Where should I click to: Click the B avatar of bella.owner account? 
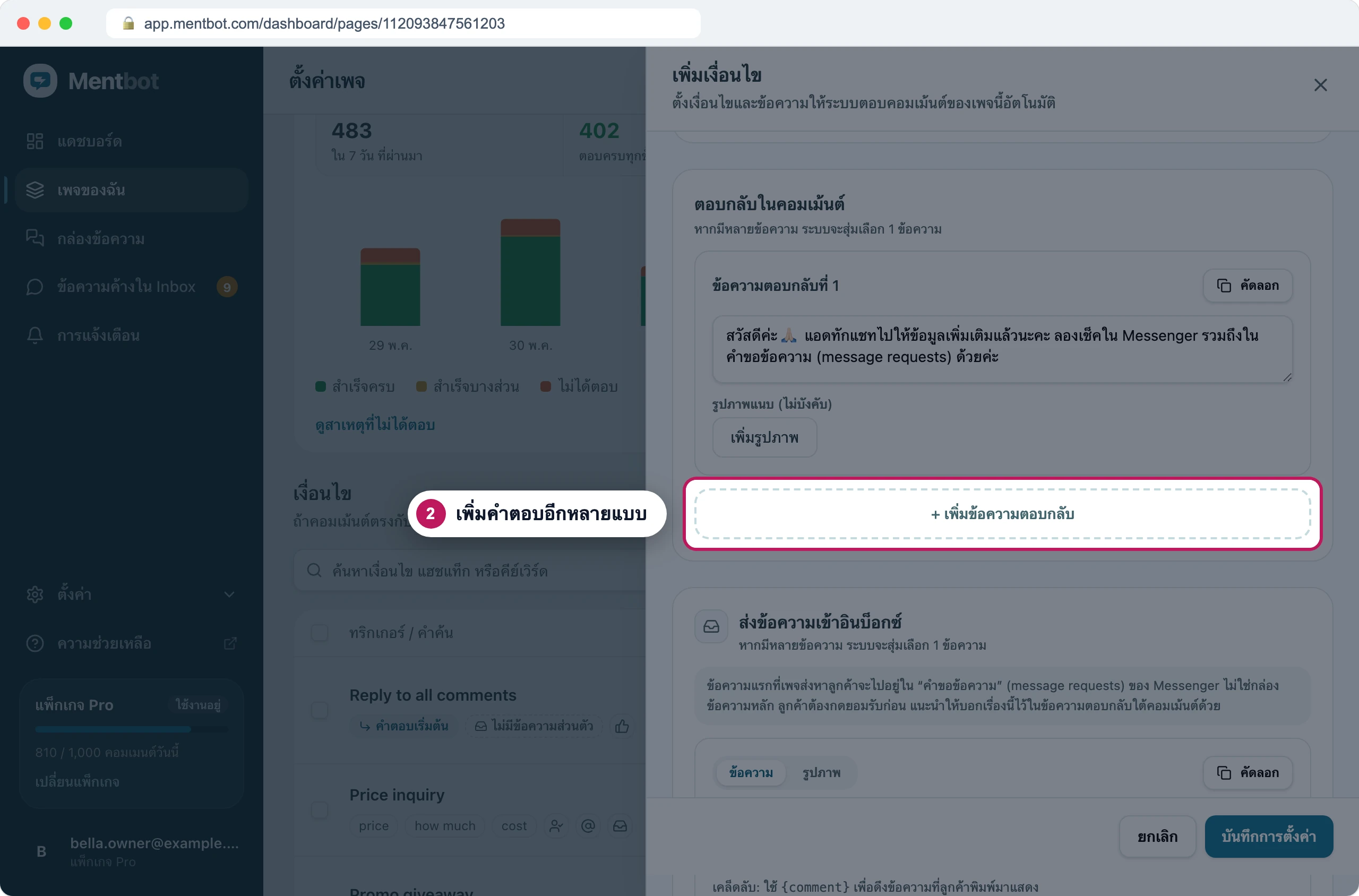click(x=41, y=851)
